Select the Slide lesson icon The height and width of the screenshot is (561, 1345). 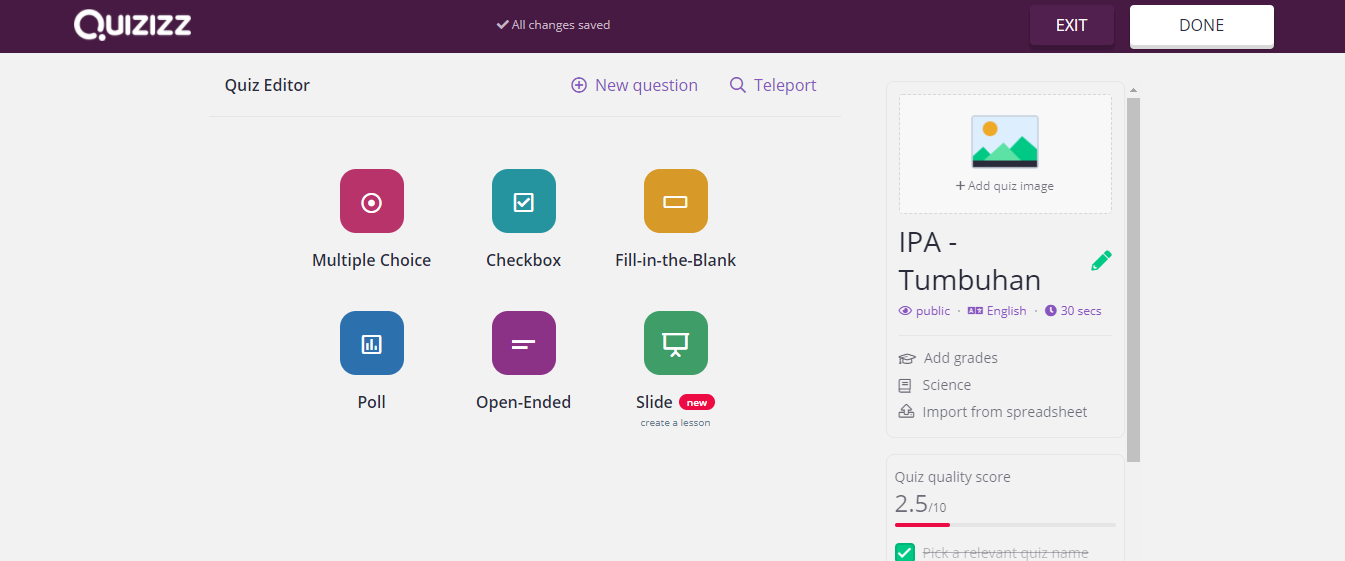675,343
